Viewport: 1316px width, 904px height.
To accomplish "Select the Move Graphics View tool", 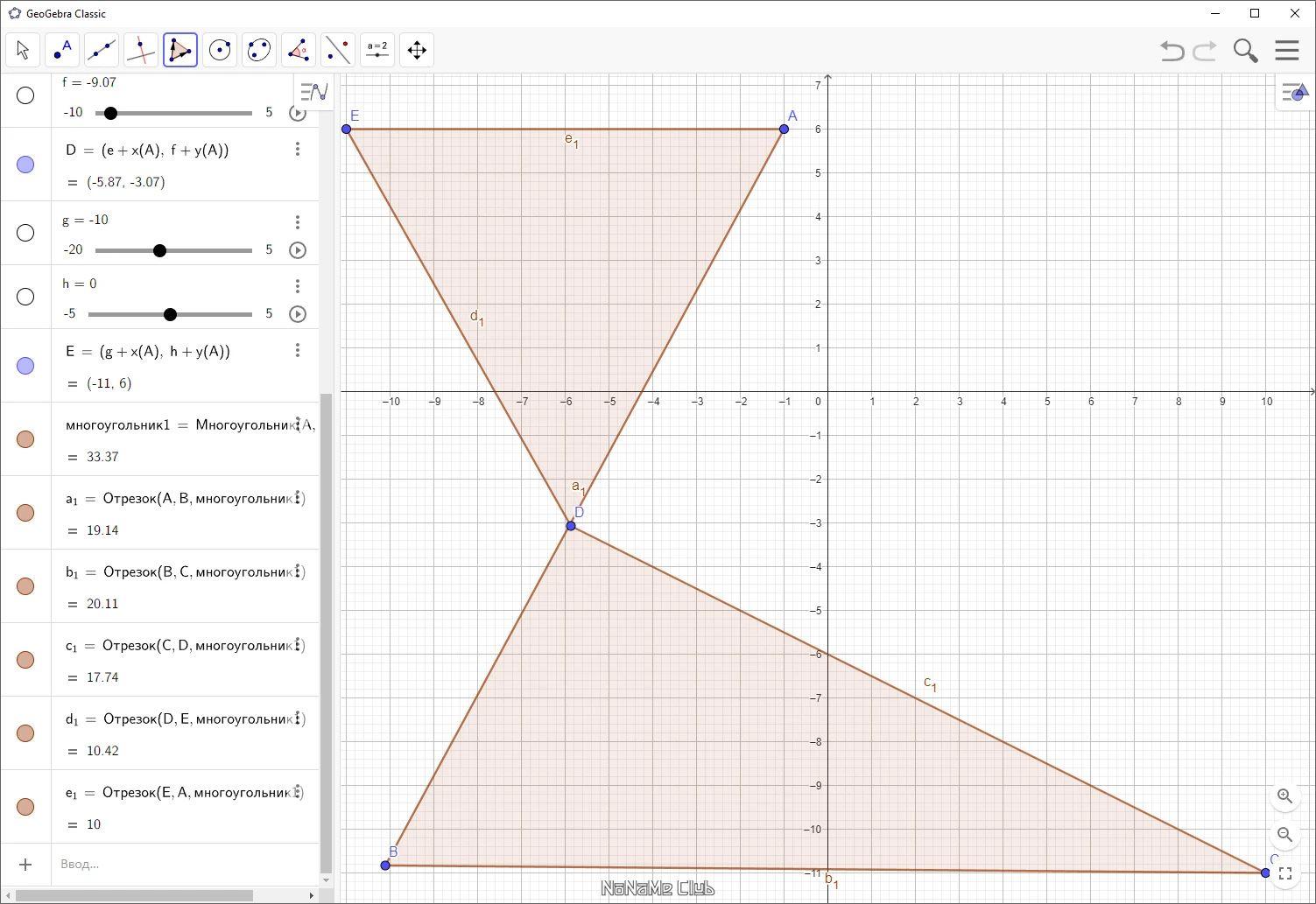I will click(417, 50).
